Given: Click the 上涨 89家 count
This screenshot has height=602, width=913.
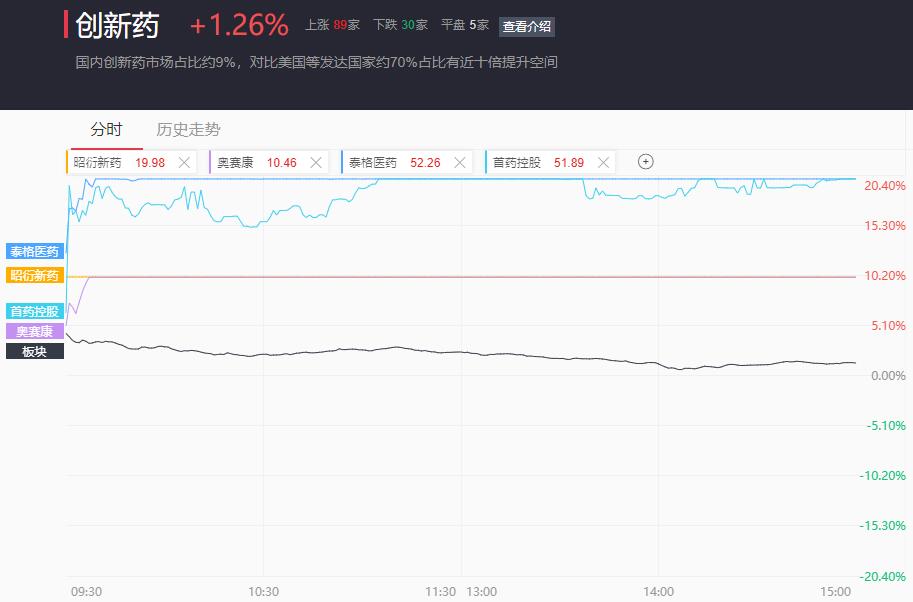Looking at the screenshot, I should pos(332,25).
